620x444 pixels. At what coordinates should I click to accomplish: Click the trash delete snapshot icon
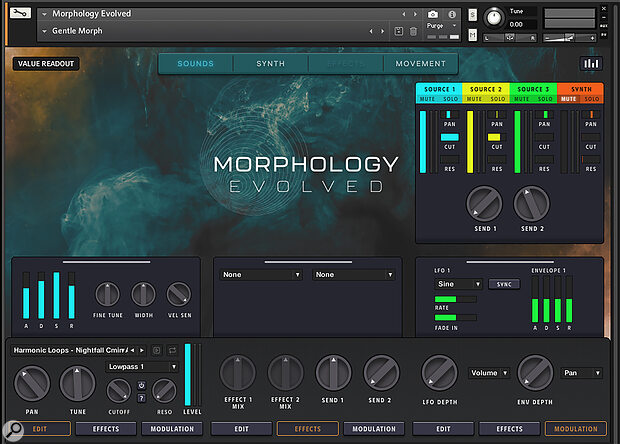coord(413,31)
